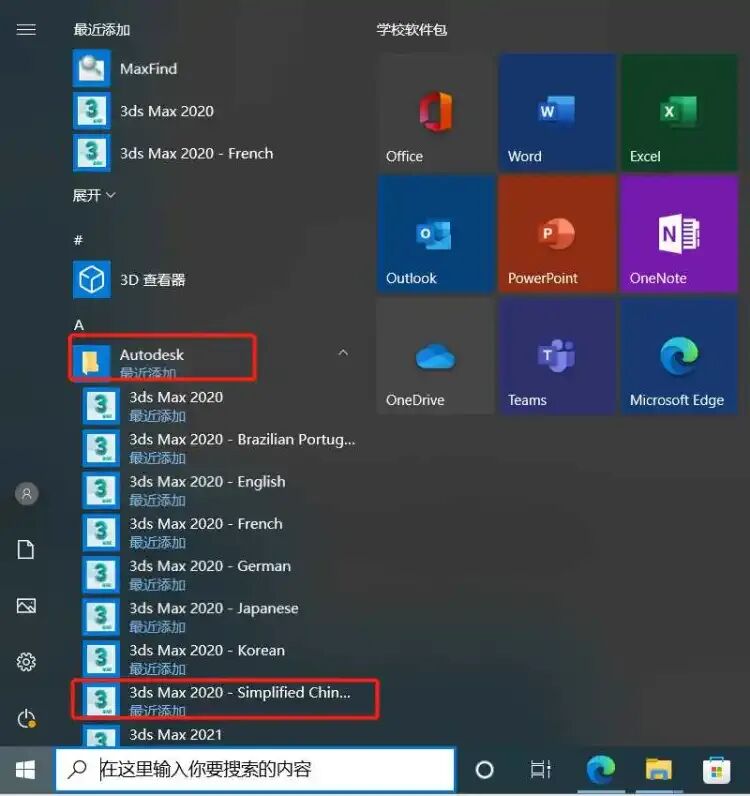The image size is (750, 796).
Task: Click the search magnifier icon in taskbar
Action: 77,769
